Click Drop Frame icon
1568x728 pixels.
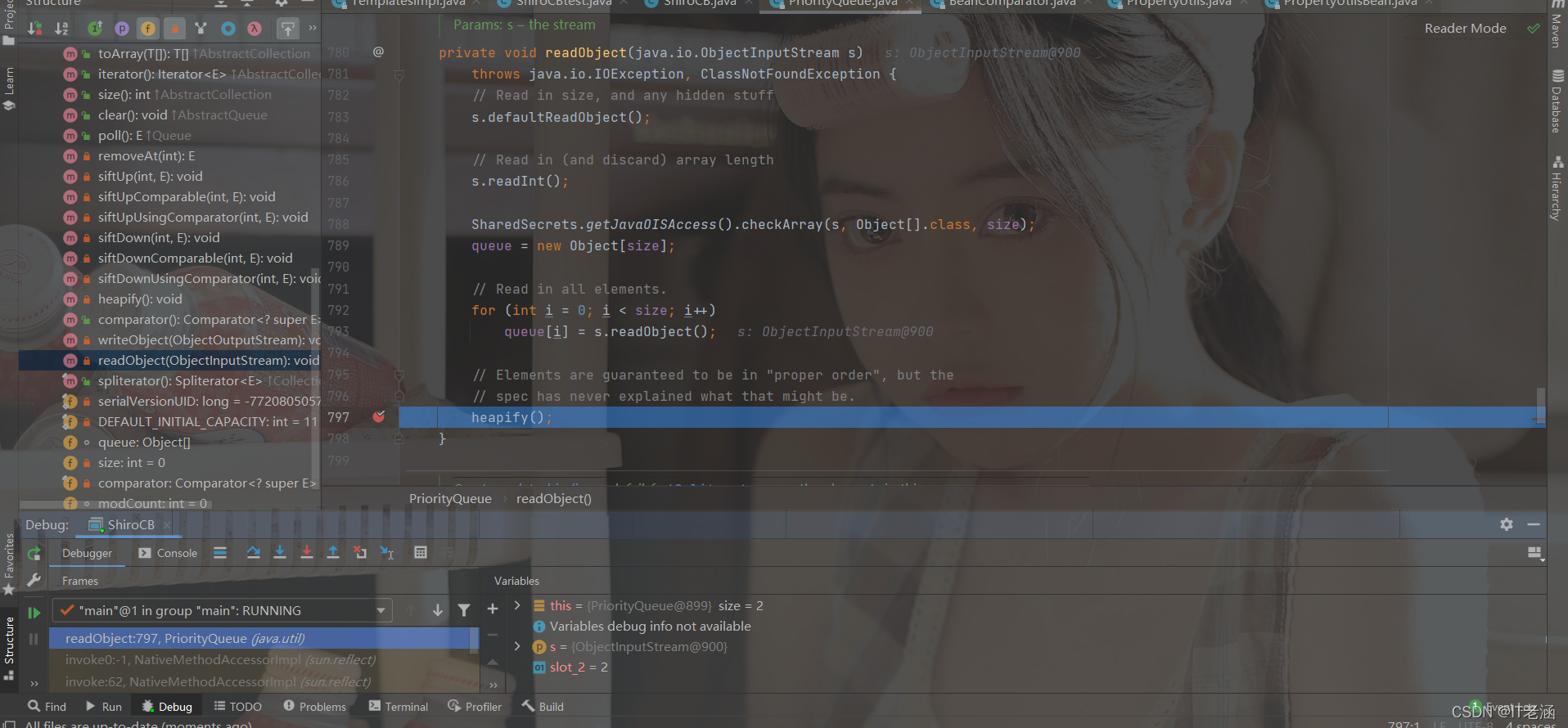point(360,553)
